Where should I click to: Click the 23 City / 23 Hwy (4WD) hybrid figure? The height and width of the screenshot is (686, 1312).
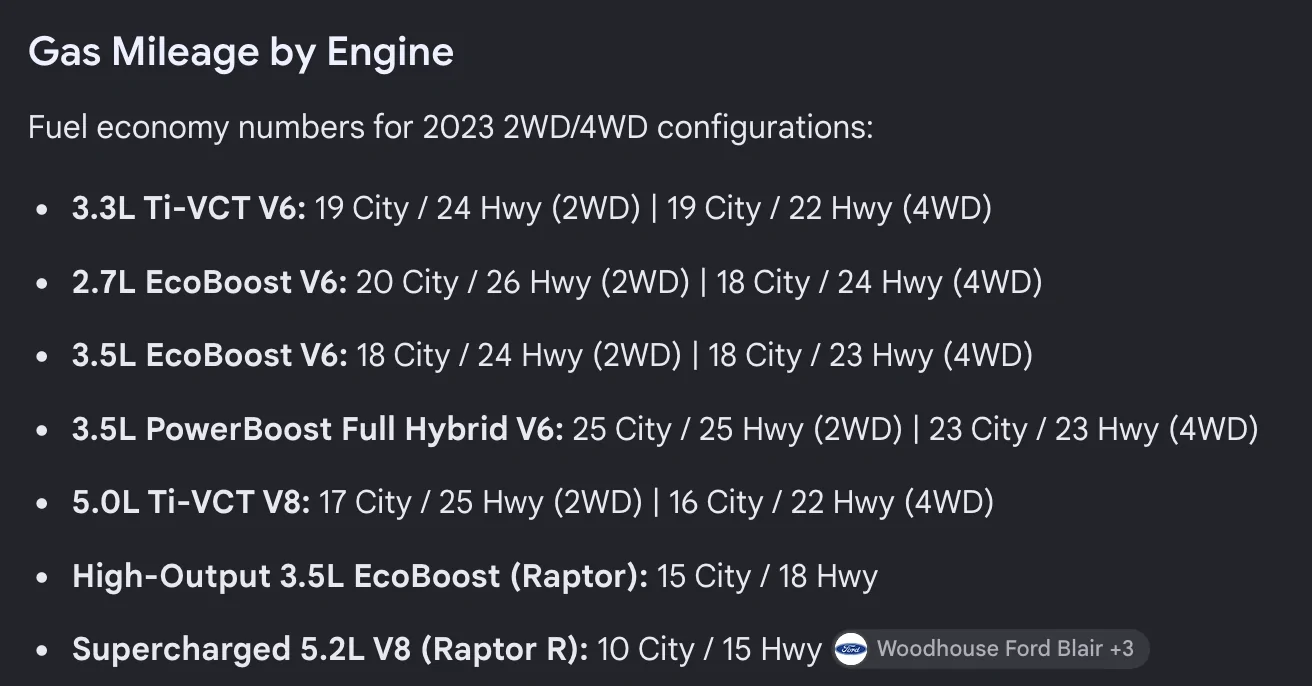1093,429
